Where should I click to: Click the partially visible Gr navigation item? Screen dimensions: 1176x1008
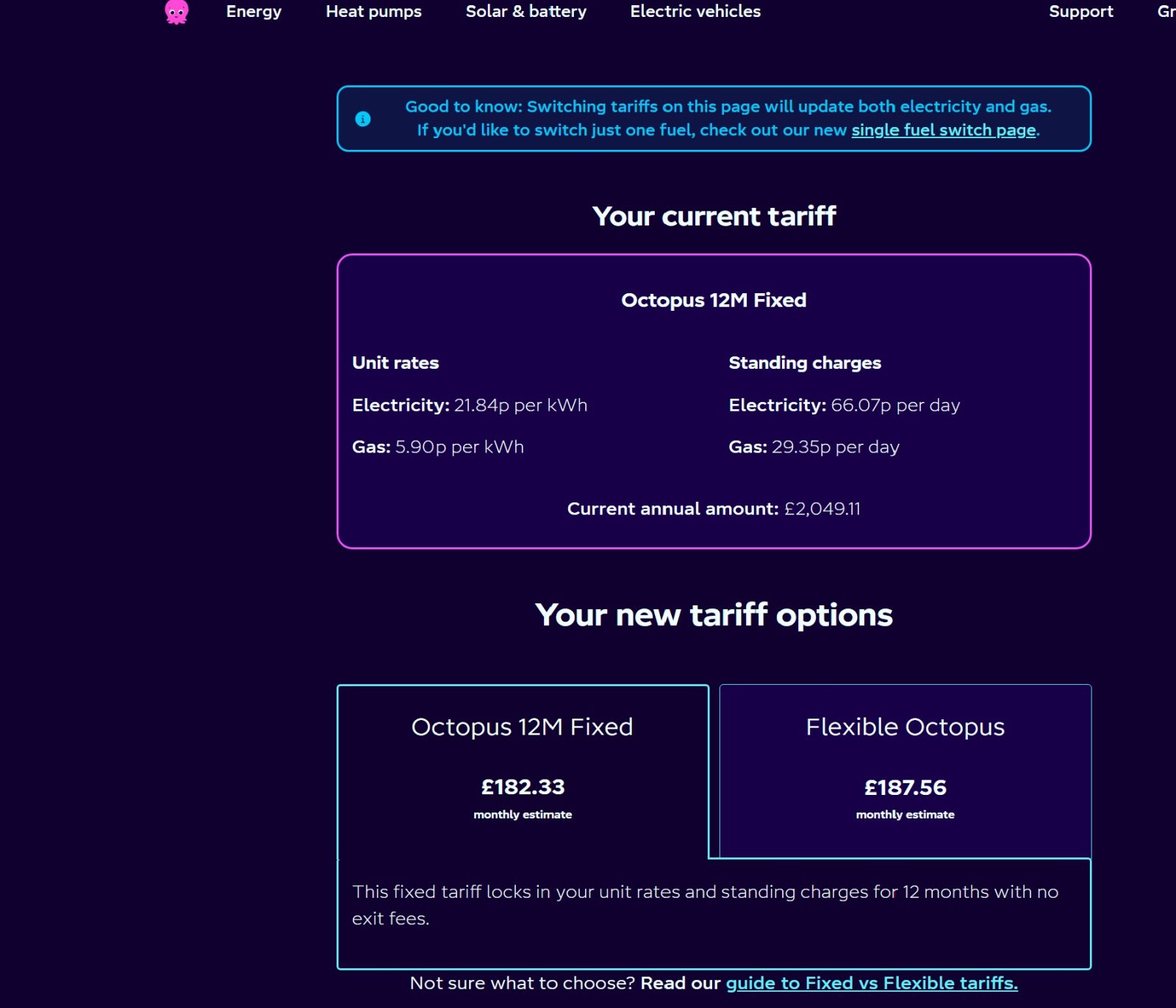coord(1166,11)
